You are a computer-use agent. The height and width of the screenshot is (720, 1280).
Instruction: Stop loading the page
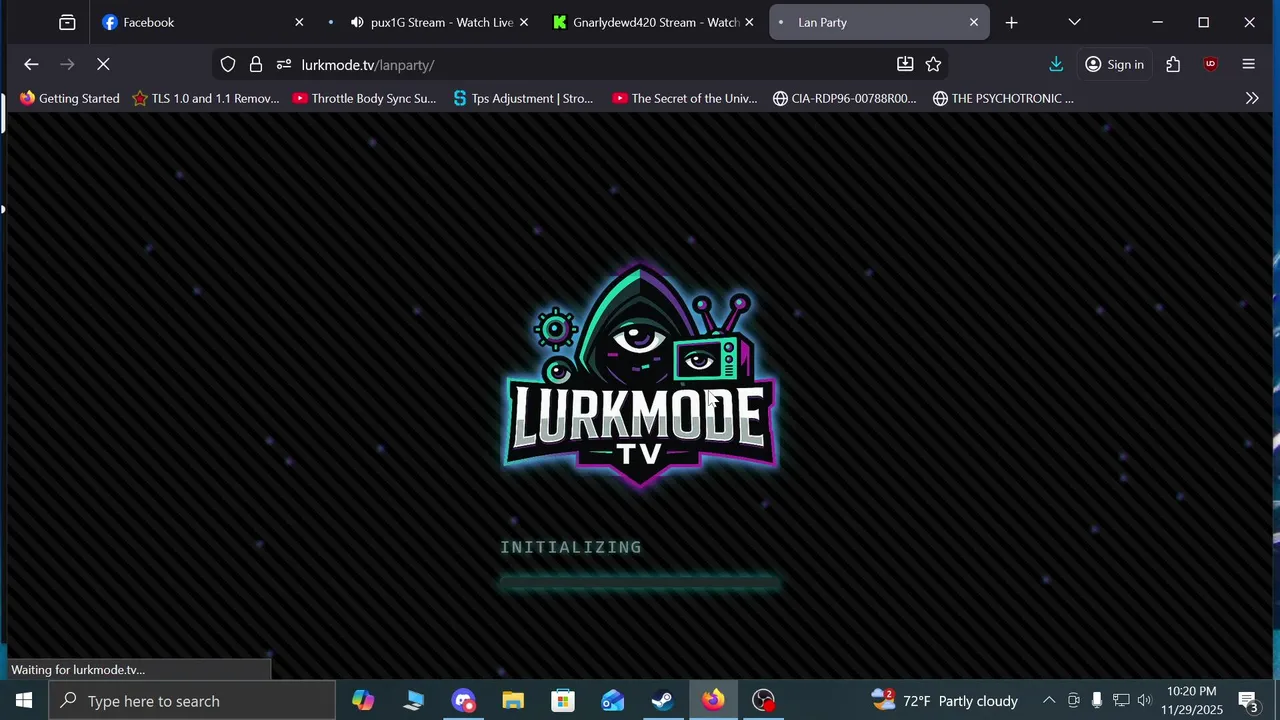(103, 64)
